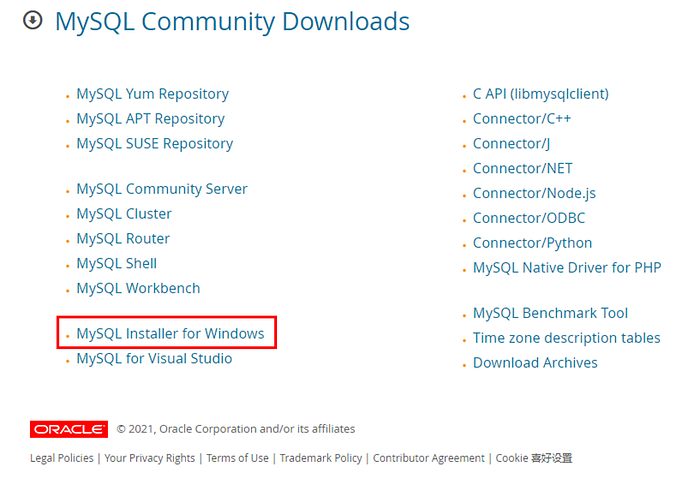The width and height of the screenshot is (700, 498).
Task: Open MySQL Benchmark Tool link
Action: coord(550,313)
